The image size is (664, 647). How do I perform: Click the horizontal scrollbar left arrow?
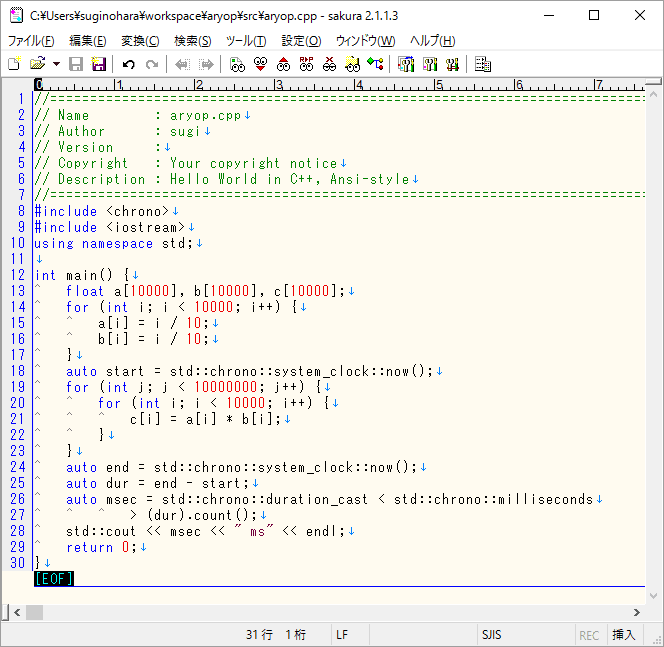pyautogui.click(x=17, y=612)
